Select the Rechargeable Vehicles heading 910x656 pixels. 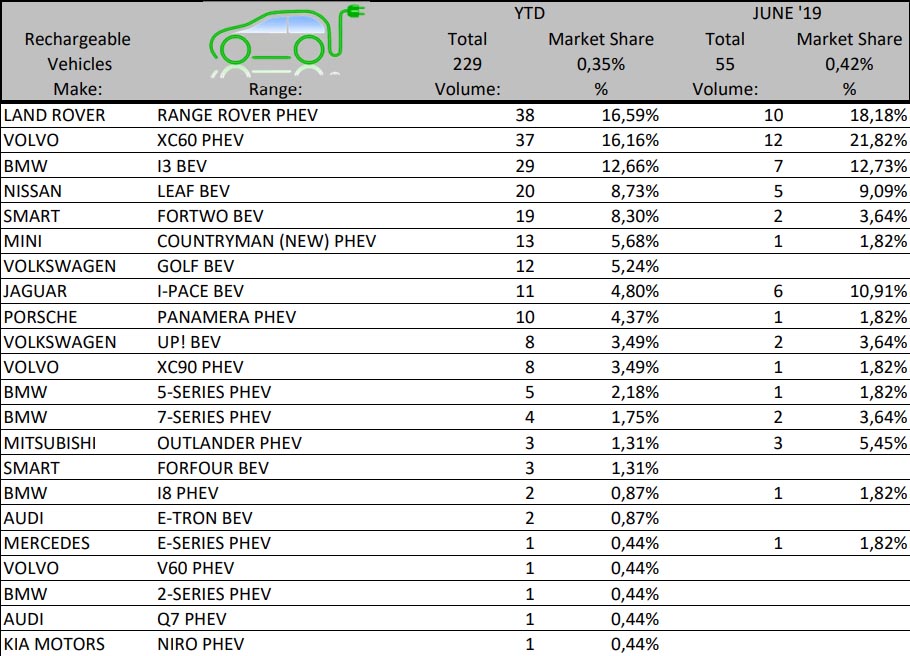coord(77,52)
